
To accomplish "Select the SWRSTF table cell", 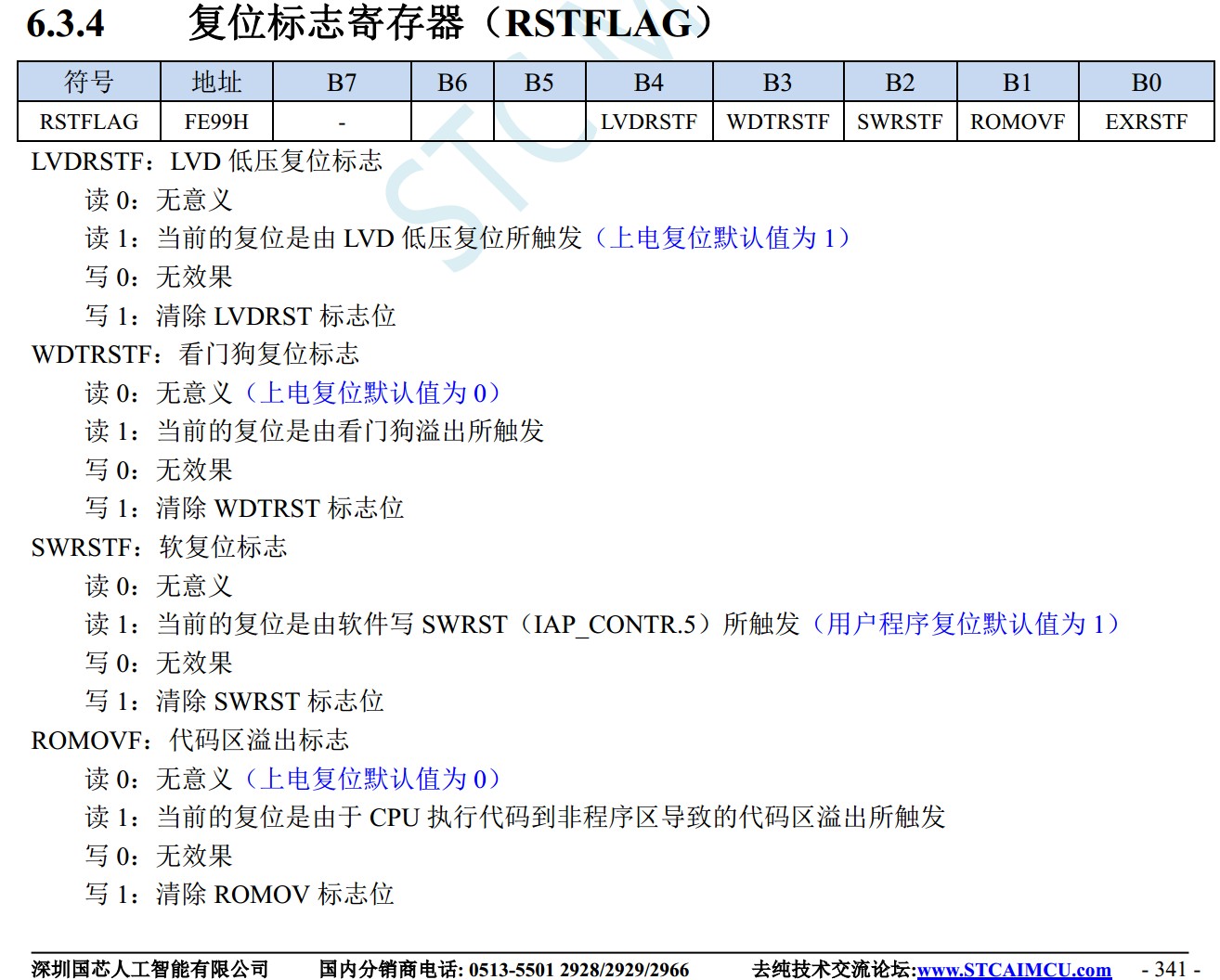I will (900, 122).
